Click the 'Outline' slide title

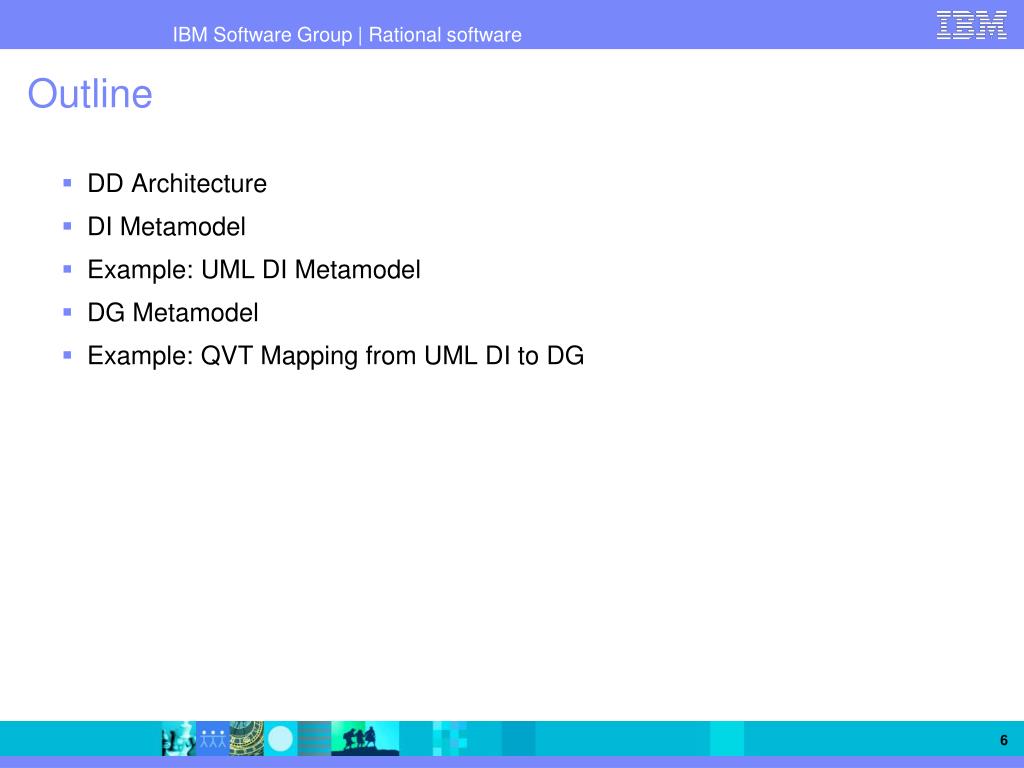[x=90, y=94]
